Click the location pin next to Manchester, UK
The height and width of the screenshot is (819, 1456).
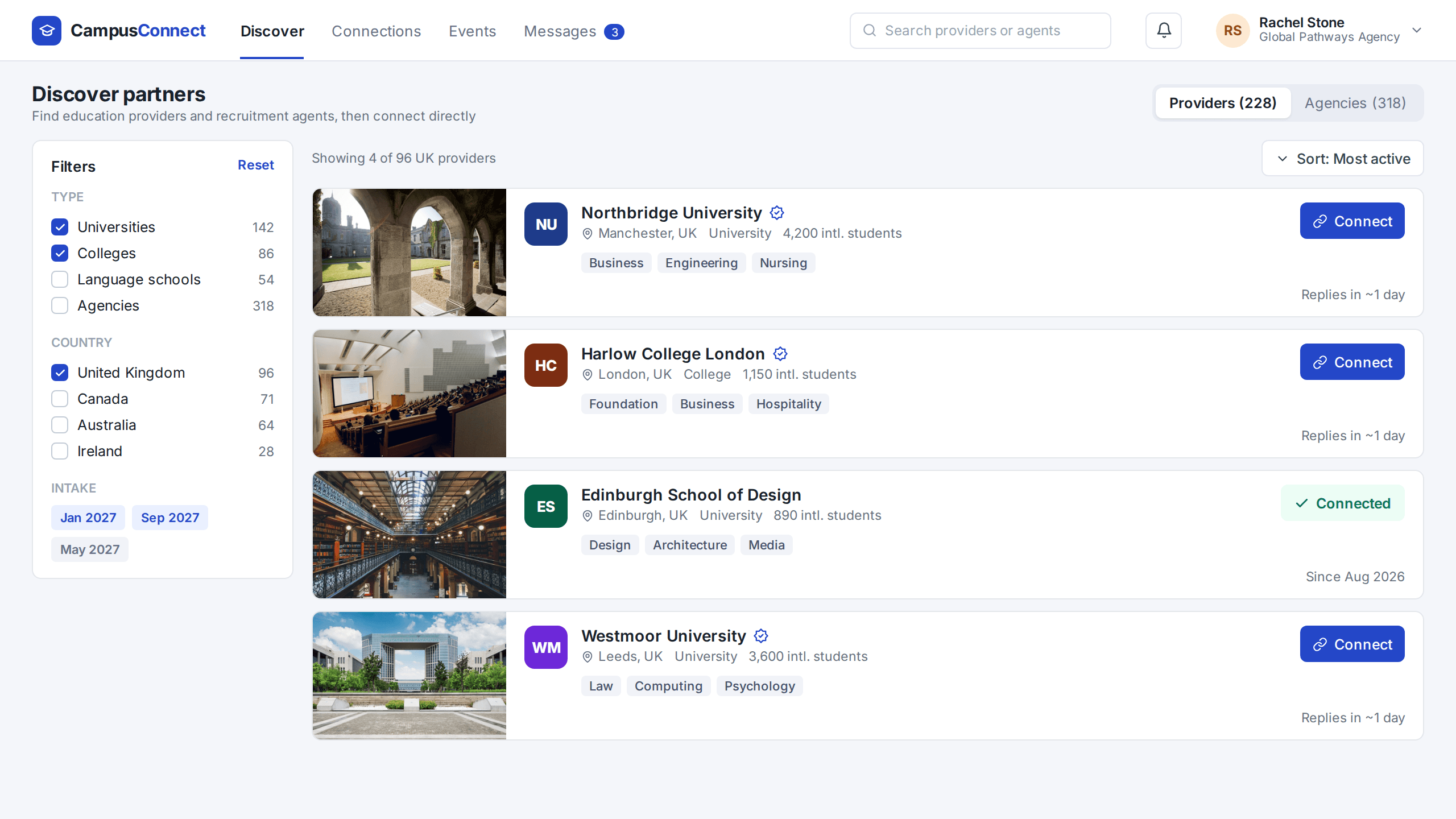pos(588,234)
